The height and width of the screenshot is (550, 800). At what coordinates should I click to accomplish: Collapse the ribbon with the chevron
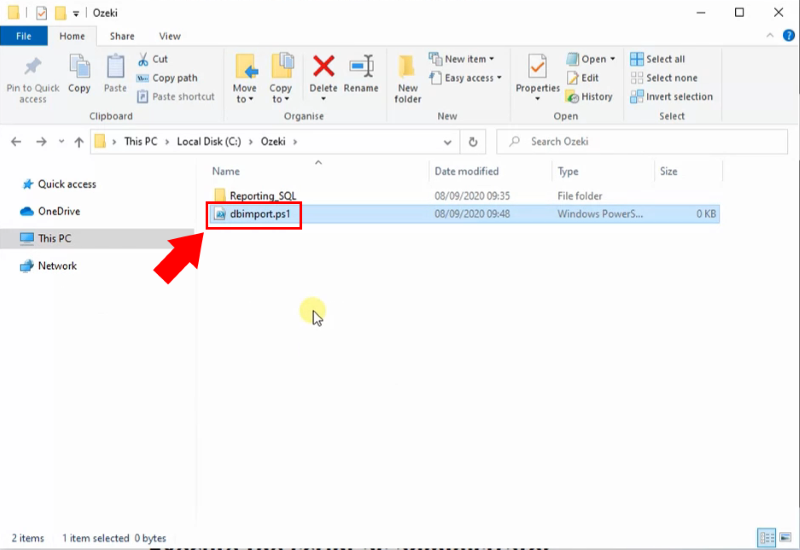(770, 35)
